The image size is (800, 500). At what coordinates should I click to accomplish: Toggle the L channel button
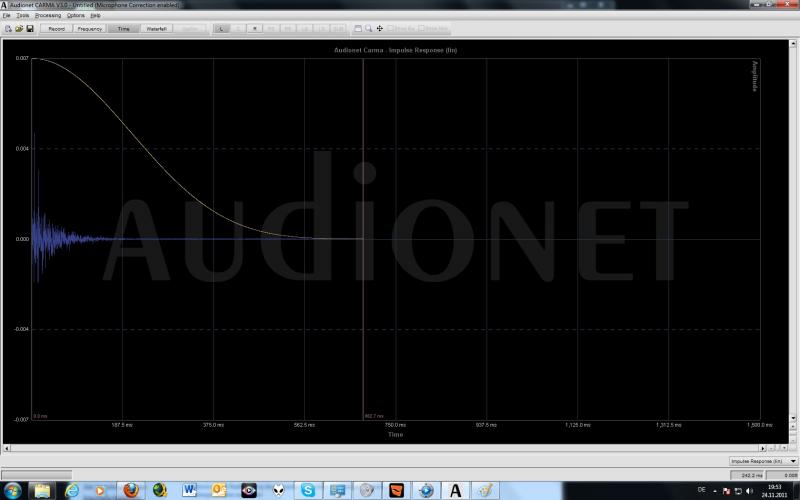click(222, 29)
